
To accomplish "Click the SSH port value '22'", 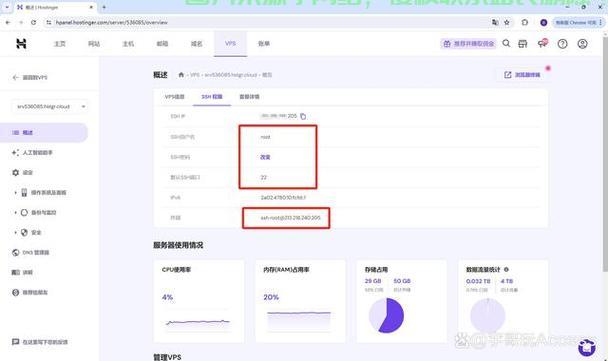I will [264, 177].
